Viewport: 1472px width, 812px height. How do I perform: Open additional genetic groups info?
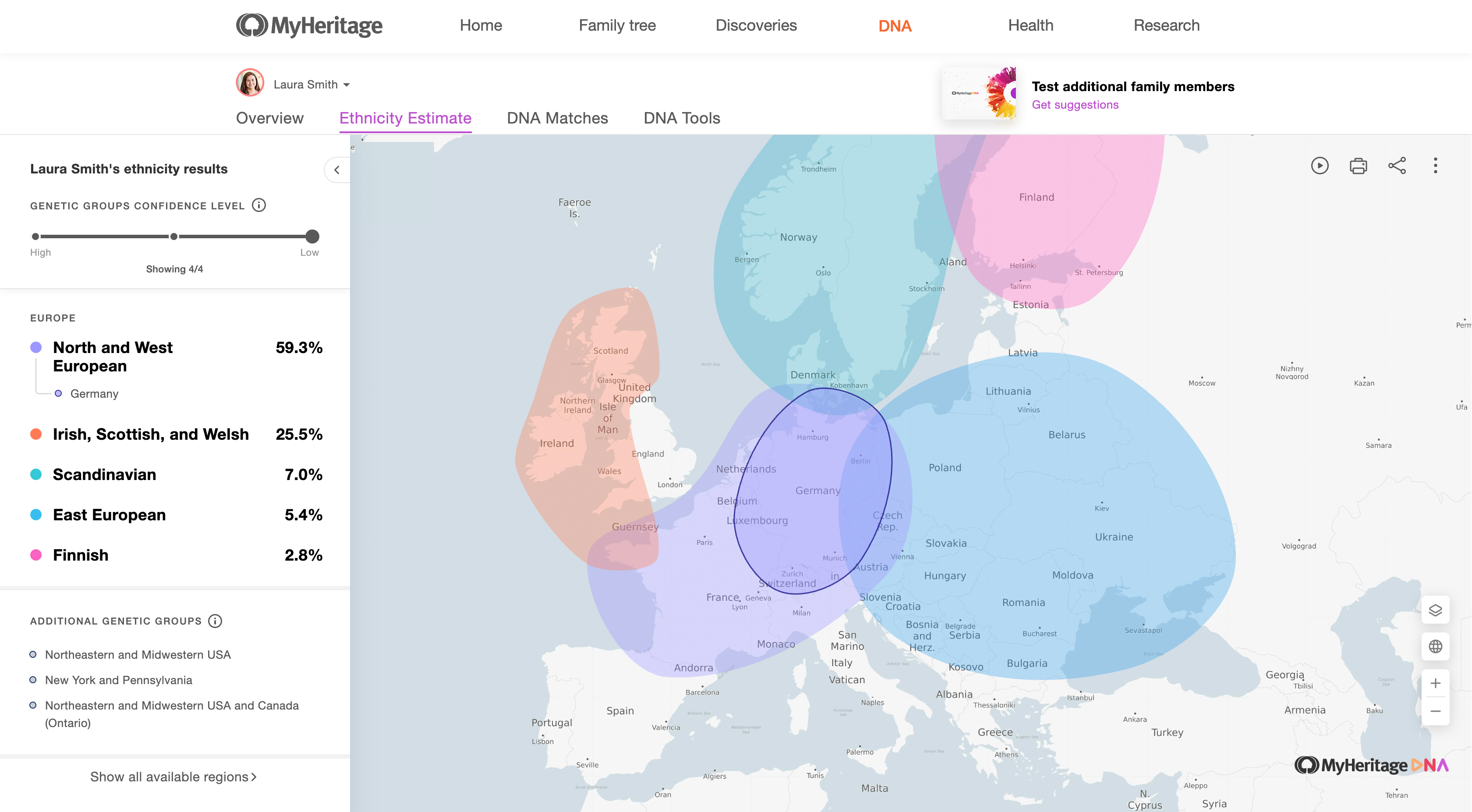(x=216, y=621)
